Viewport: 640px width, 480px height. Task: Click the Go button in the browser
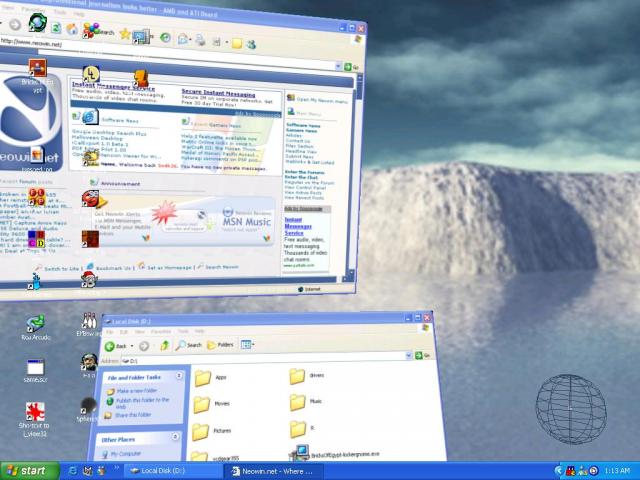pos(351,67)
